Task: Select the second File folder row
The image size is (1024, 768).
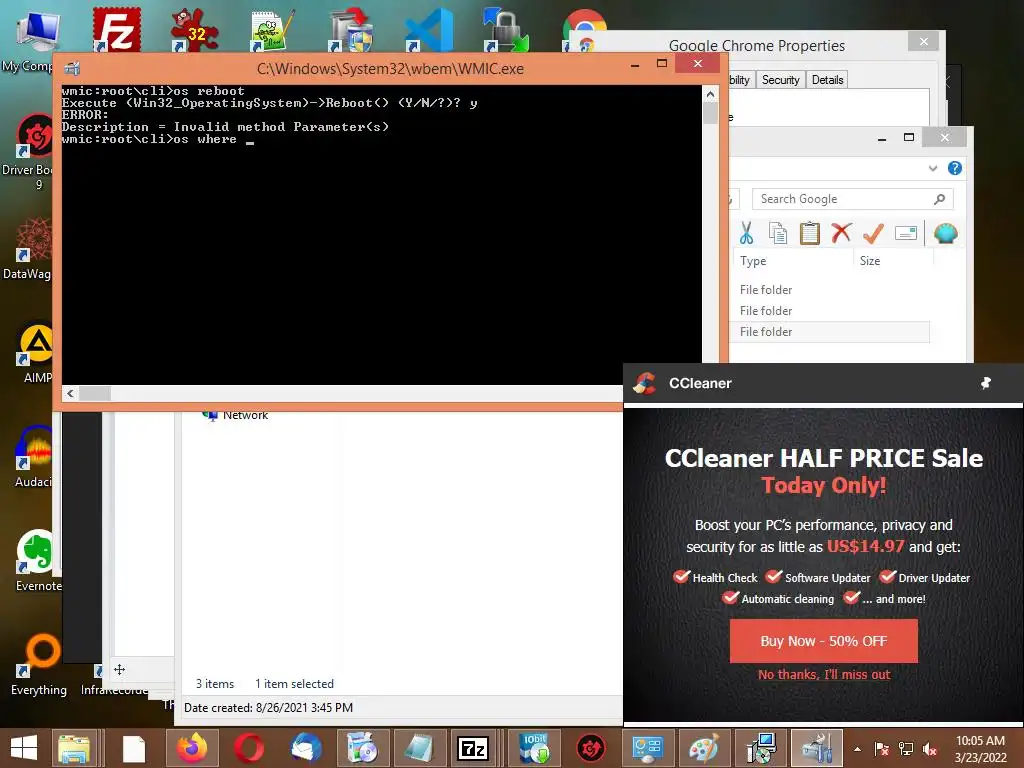Action: point(831,311)
